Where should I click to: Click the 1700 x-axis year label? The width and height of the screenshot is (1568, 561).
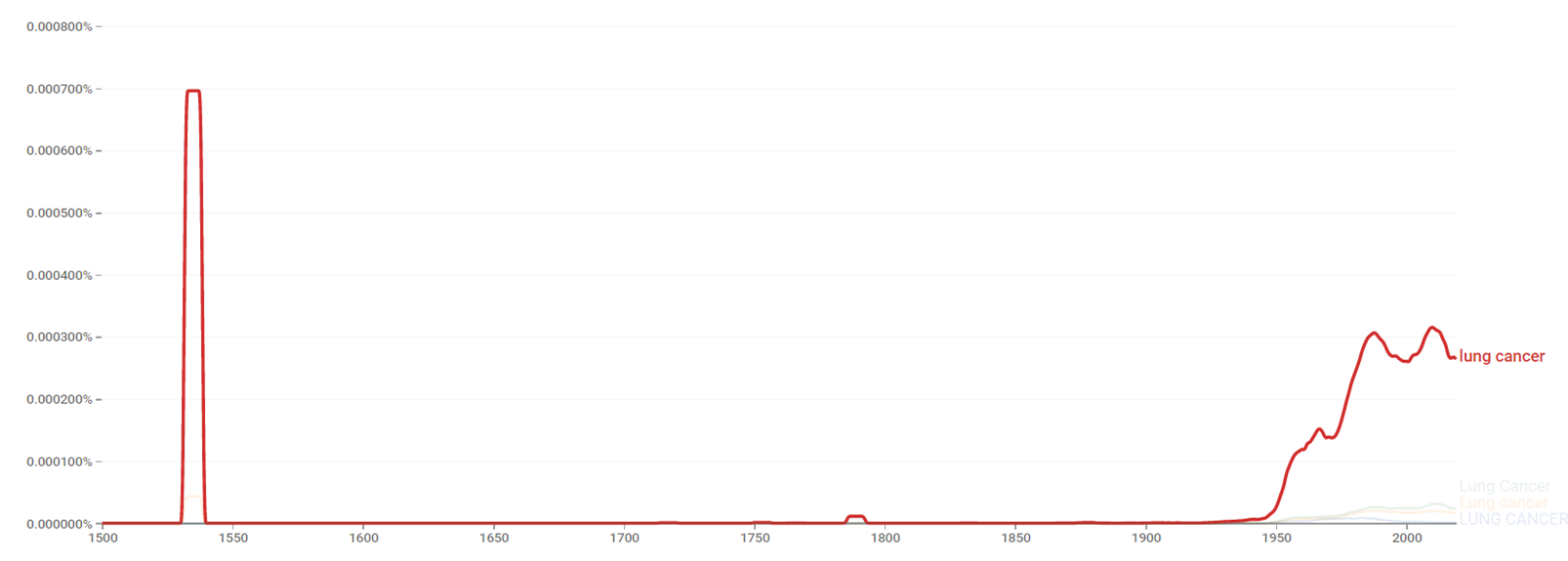tap(625, 538)
